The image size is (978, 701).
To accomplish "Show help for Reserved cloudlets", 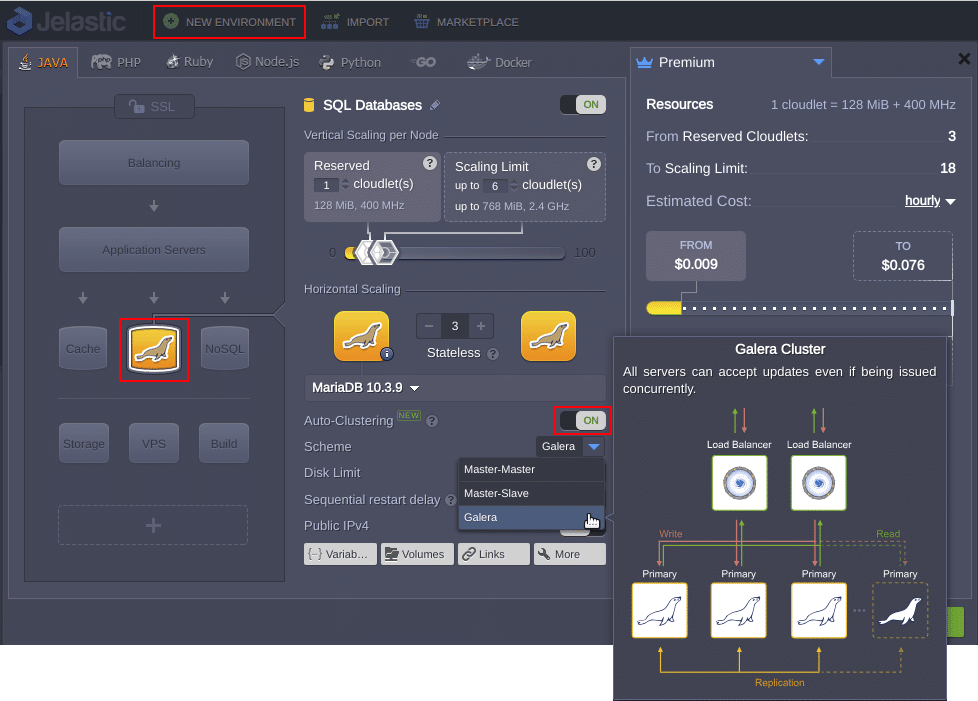I will point(430,163).
